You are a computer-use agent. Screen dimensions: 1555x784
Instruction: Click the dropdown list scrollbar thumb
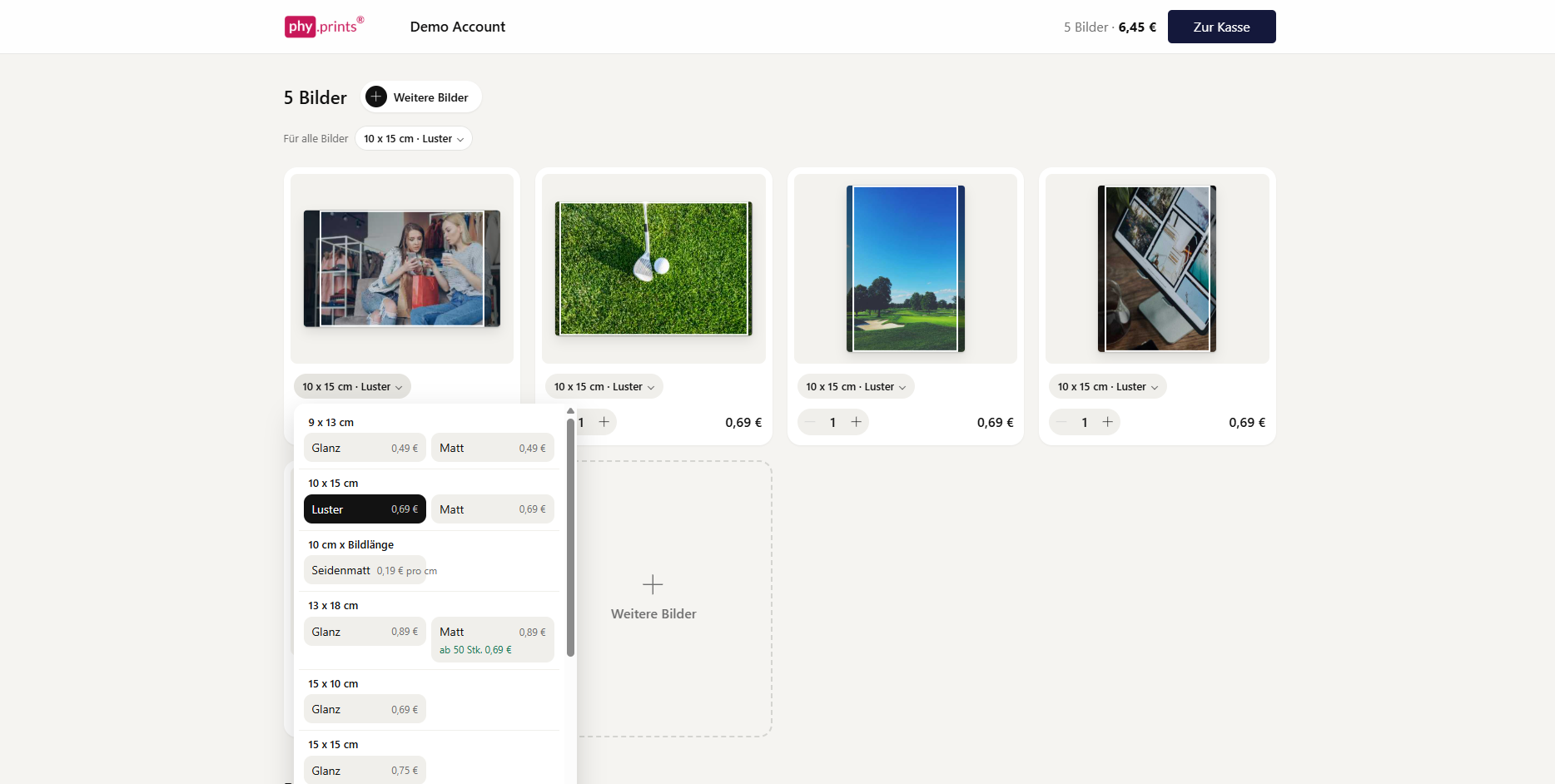[570, 538]
